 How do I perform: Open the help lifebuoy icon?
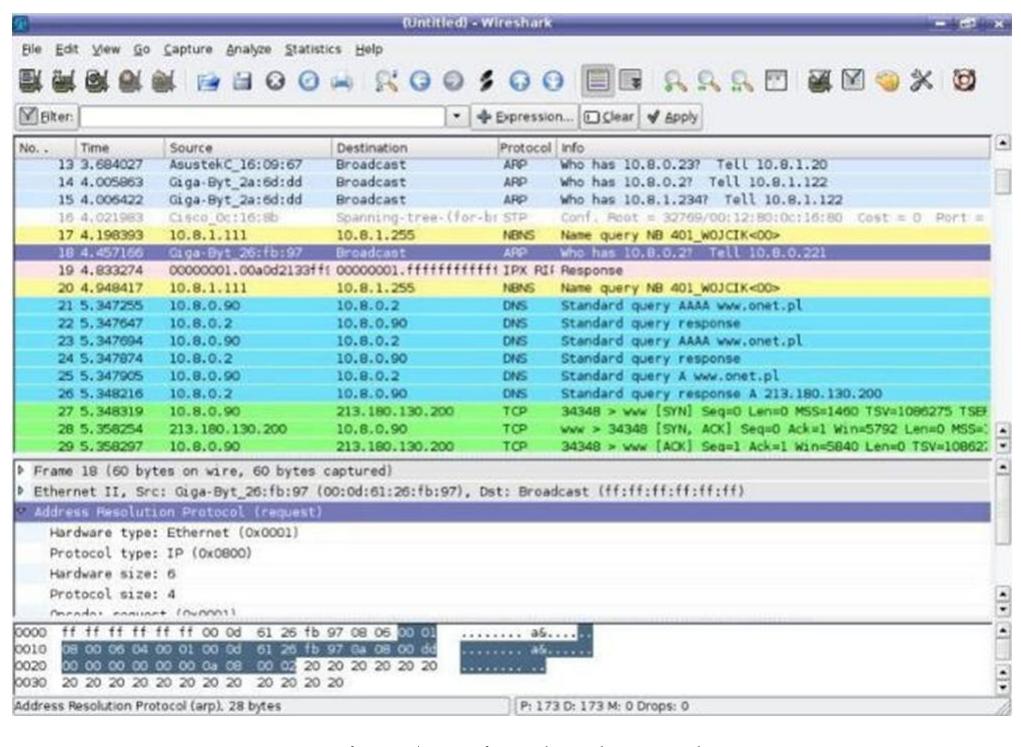pos(964,81)
